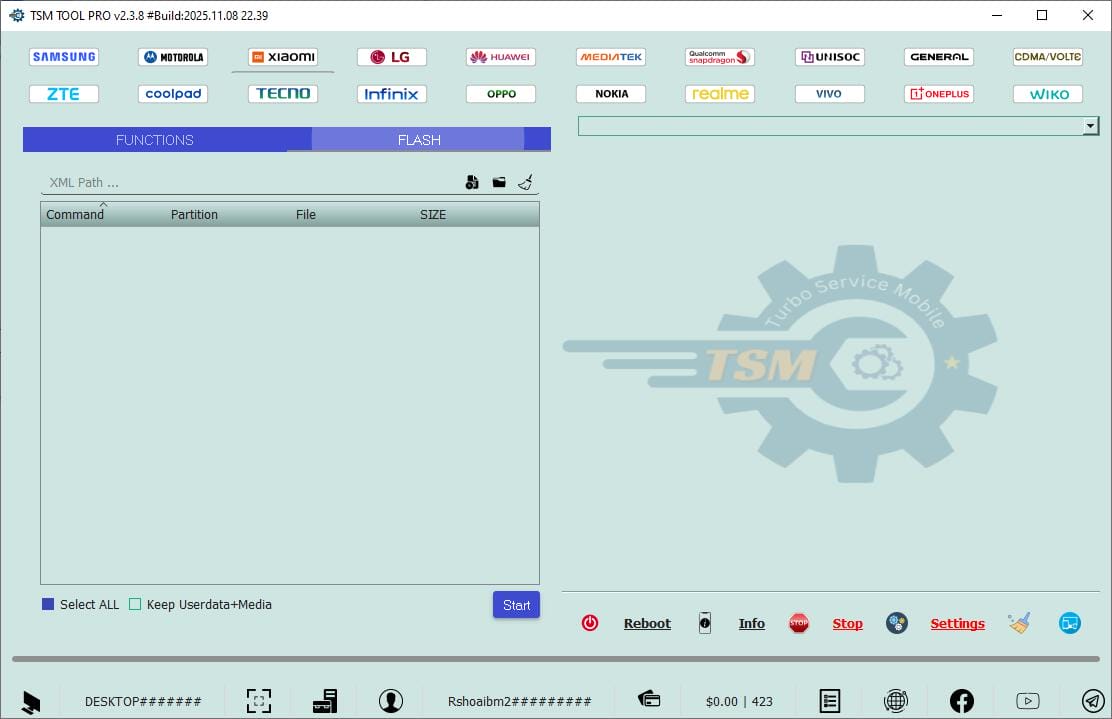Screen dimensions: 1112x719
Task: Open the Reboot link
Action: click(x=646, y=622)
